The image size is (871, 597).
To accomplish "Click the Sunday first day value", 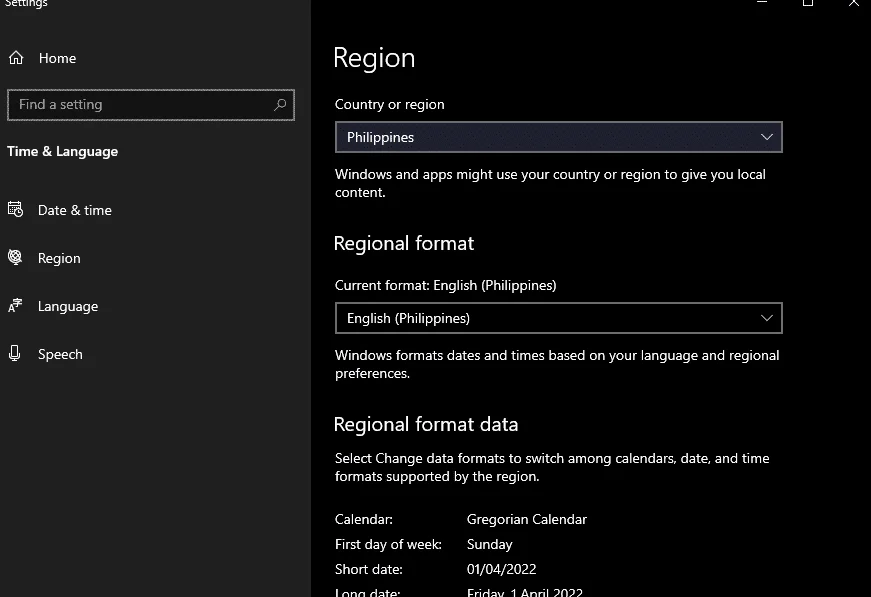I will pyautogui.click(x=489, y=544).
